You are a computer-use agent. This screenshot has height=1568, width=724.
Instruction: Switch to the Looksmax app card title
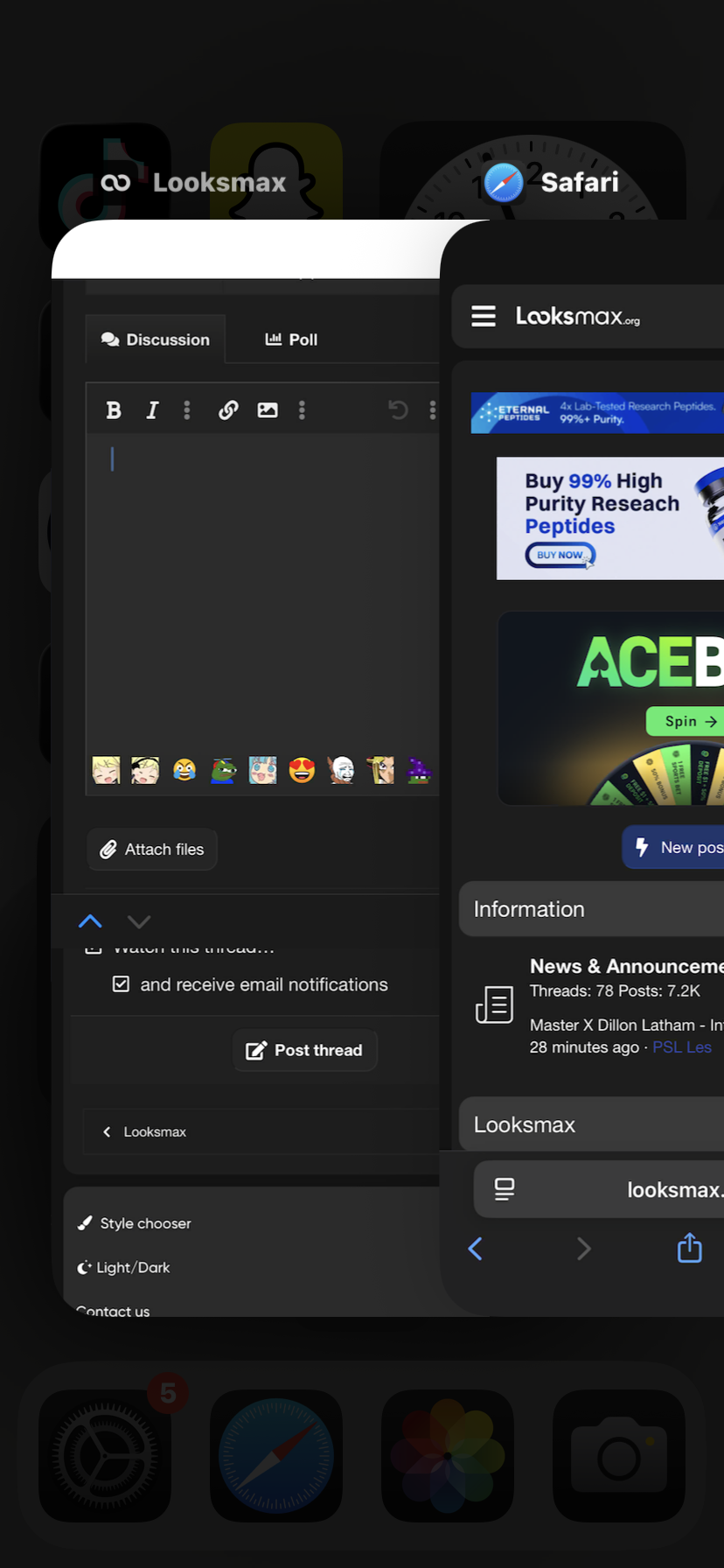219,182
